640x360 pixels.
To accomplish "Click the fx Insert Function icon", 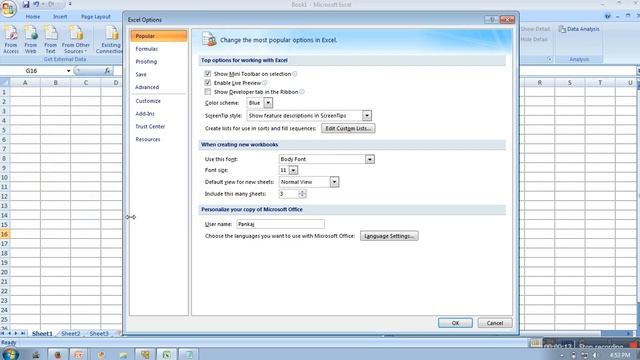I will (107, 71).
